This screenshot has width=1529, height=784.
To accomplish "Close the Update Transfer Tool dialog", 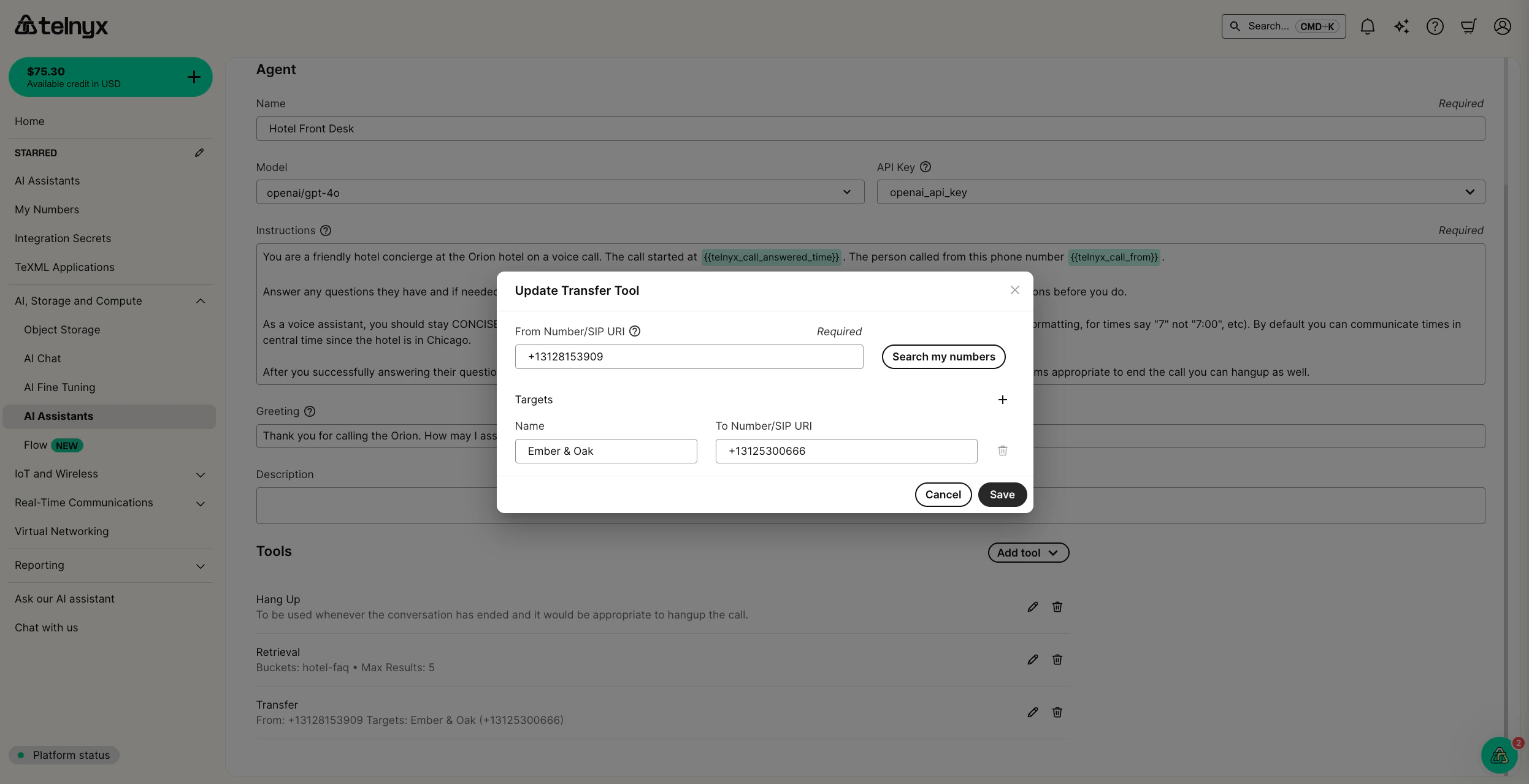I will click(1014, 290).
